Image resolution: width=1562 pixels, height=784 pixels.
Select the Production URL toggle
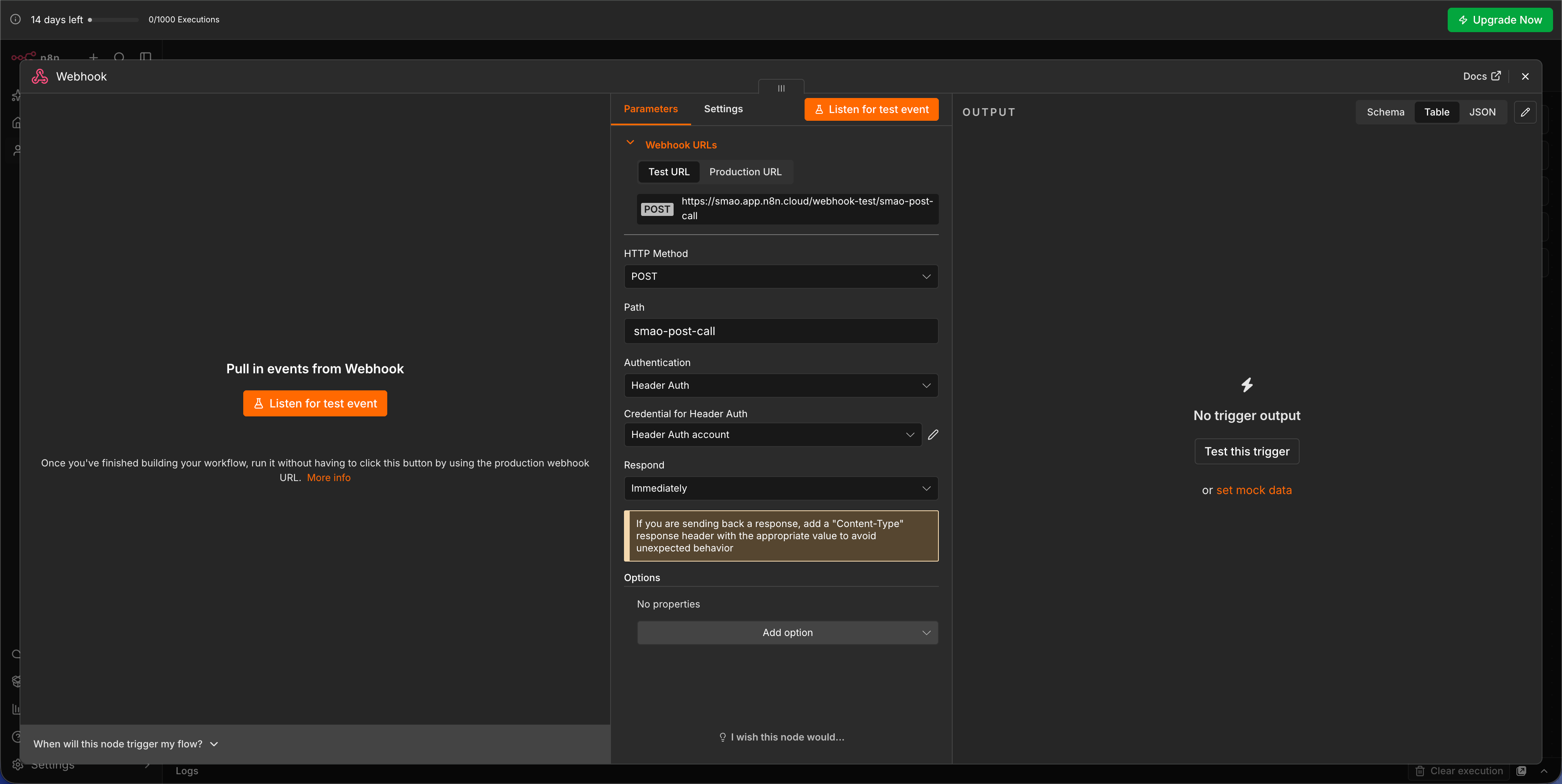tap(745, 172)
